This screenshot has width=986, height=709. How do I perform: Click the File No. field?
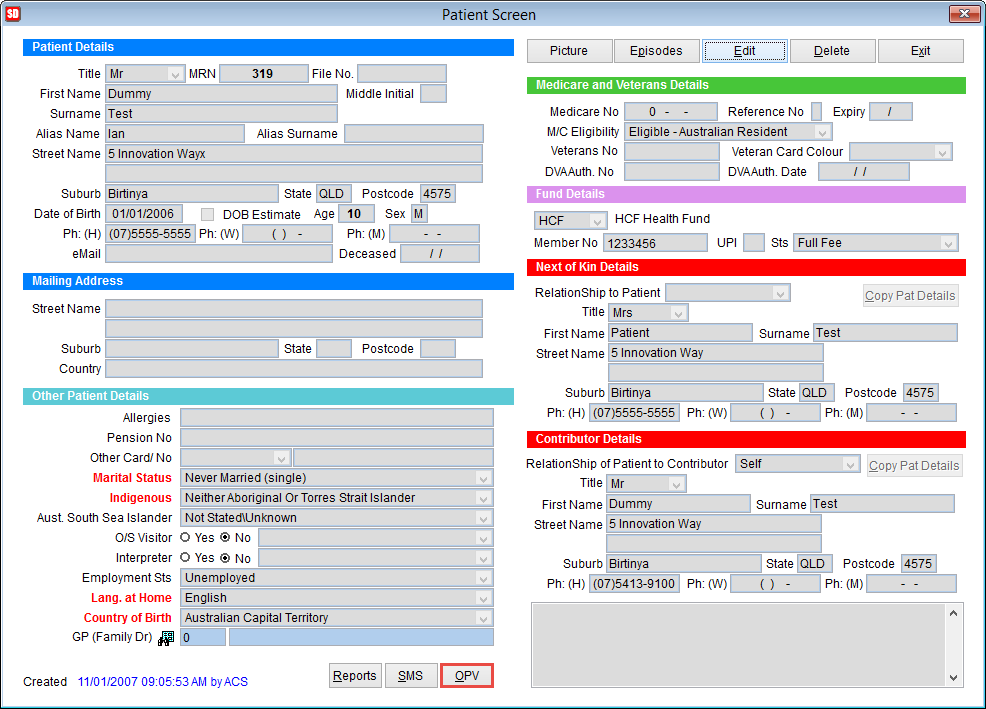point(402,74)
